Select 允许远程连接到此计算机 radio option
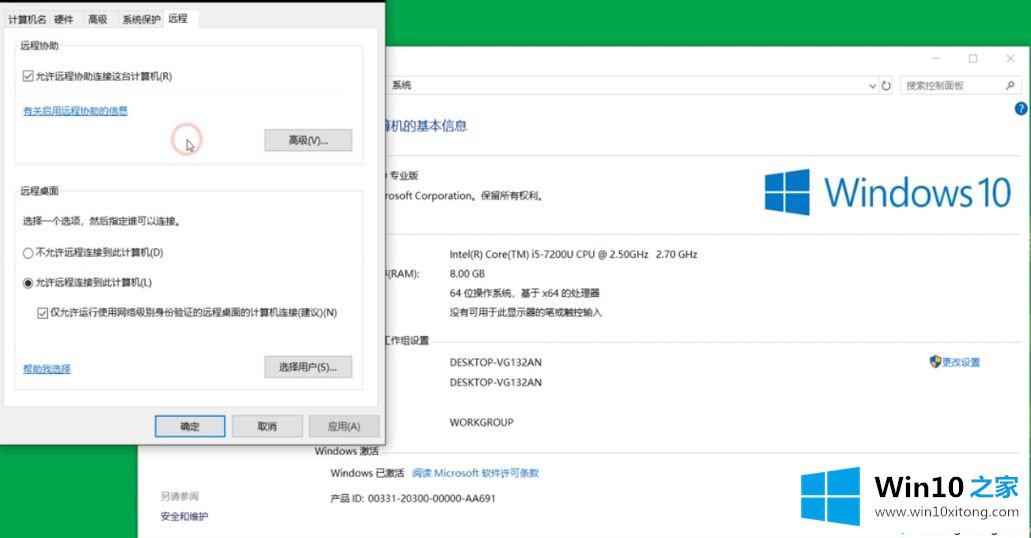This screenshot has width=1031, height=538. (28, 283)
